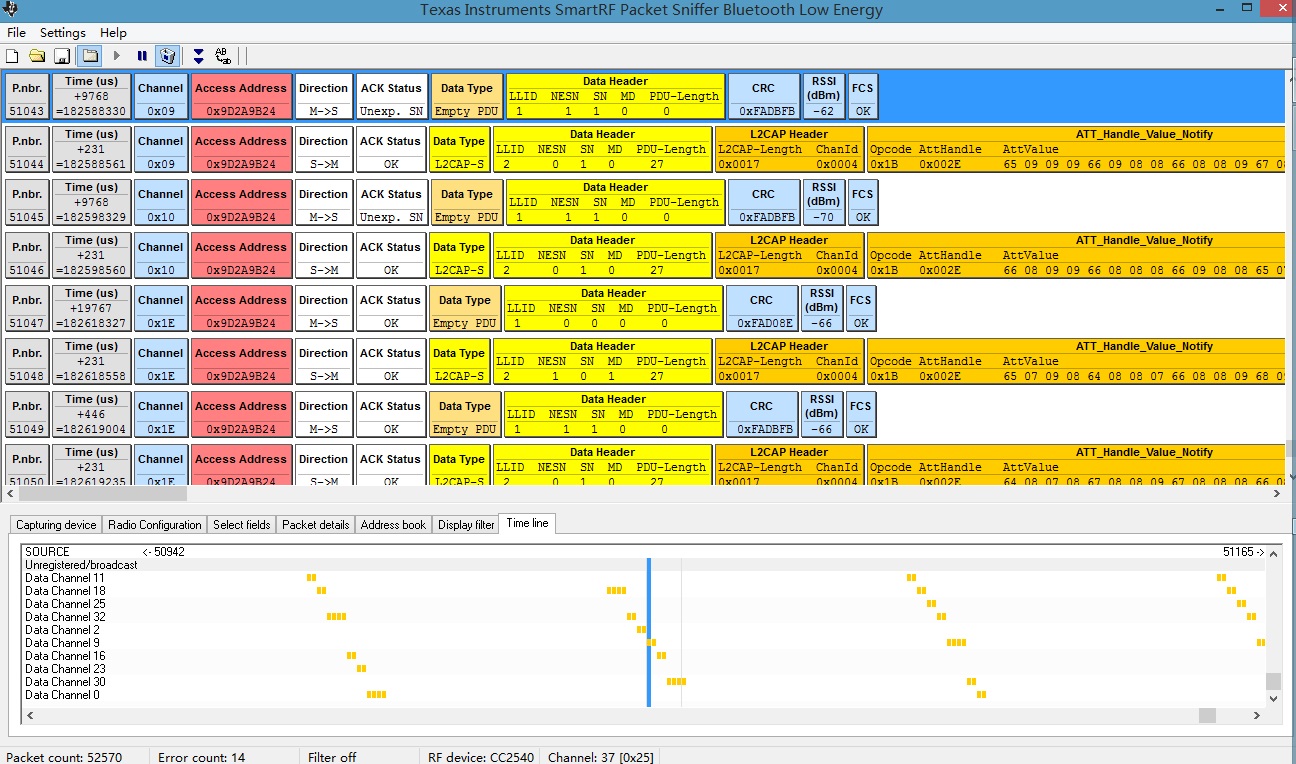Image resolution: width=1296 pixels, height=764 pixels.
Task: Select packet number 51048 cell
Action: point(27,362)
